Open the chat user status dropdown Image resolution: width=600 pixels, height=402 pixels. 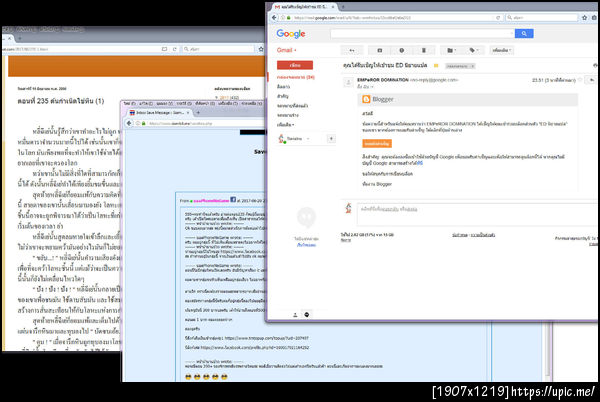tap(308, 139)
